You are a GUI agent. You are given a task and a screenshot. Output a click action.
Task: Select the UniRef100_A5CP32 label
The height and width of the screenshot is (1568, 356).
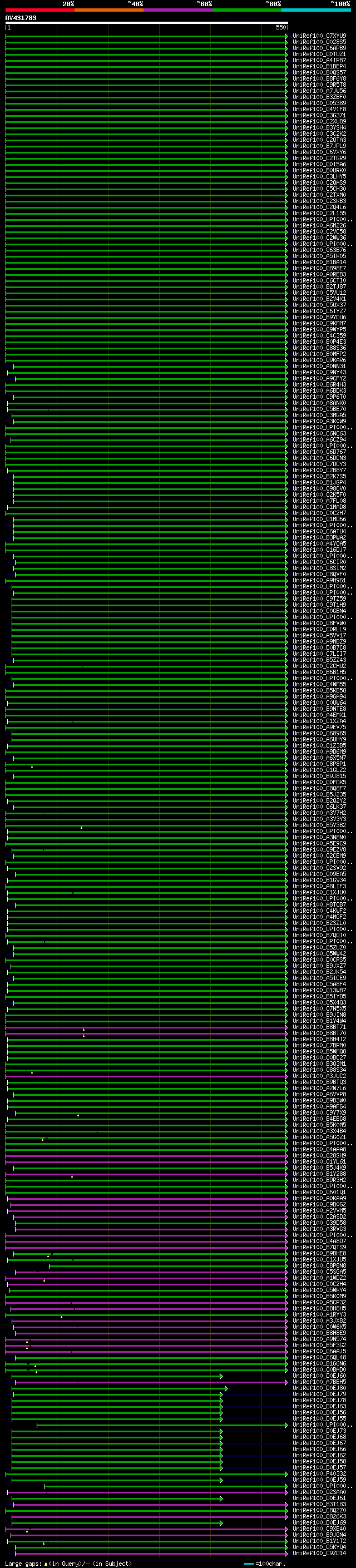point(319,1303)
